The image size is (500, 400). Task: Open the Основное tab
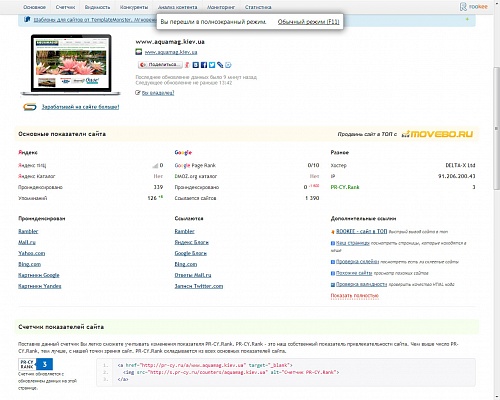point(35,7)
